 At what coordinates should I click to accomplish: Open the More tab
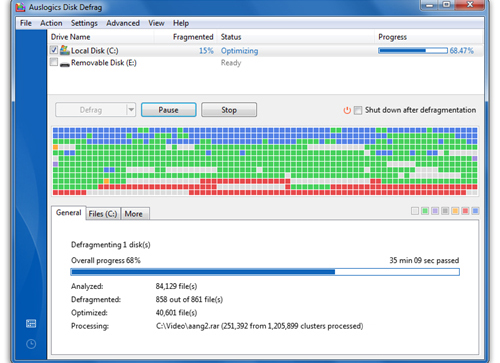pos(134,214)
